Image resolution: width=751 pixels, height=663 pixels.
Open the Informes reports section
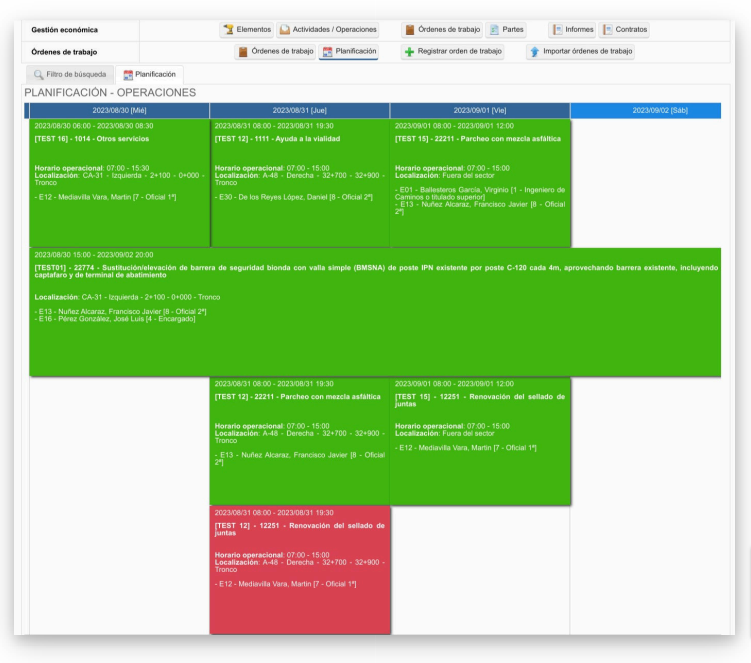[x=572, y=30]
